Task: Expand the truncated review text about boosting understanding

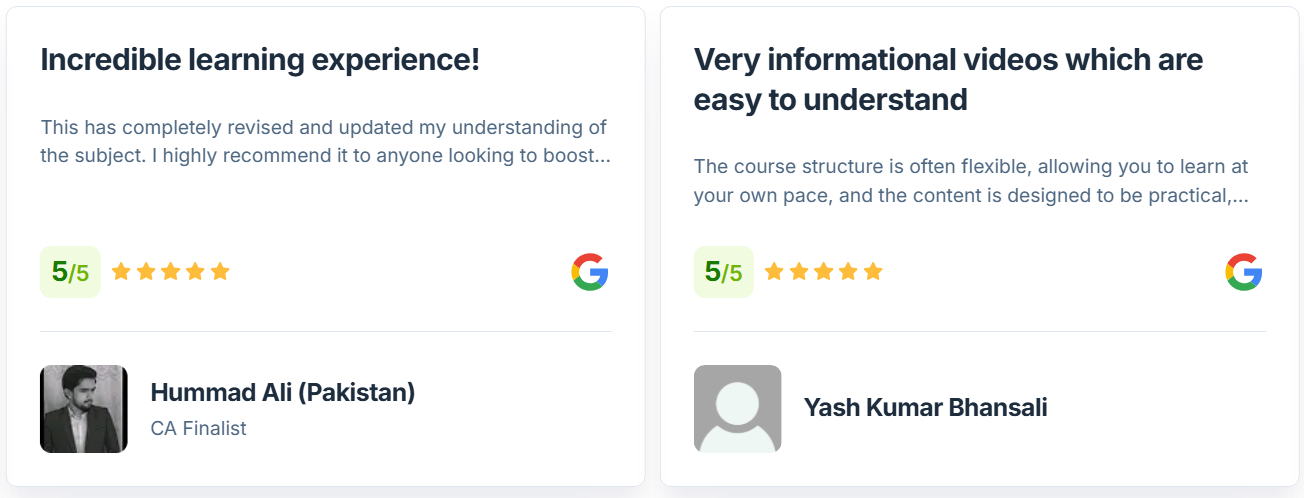Action: [325, 142]
